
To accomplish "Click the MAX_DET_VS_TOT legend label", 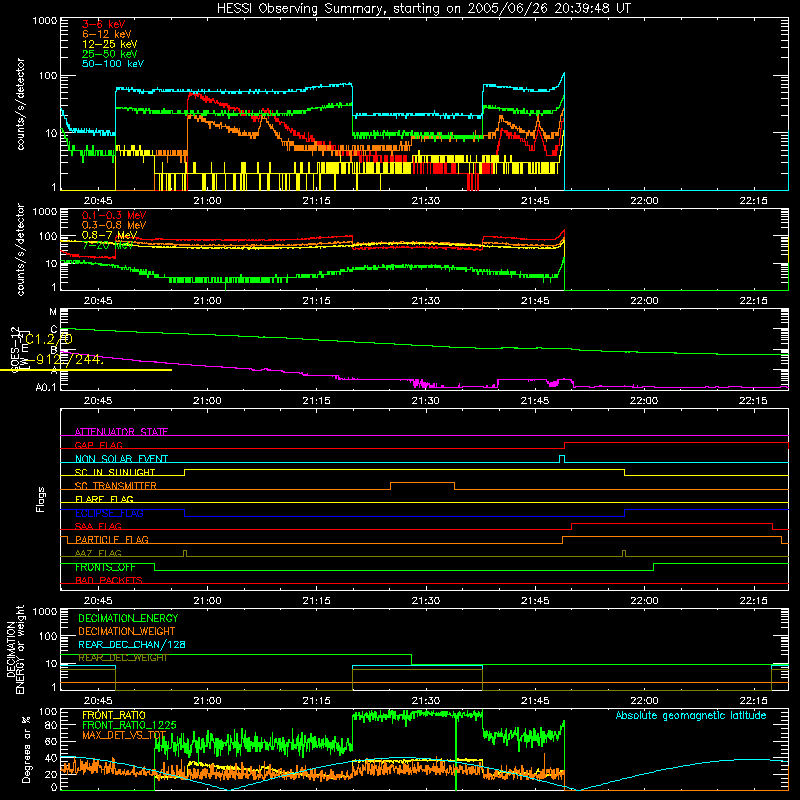I will click(x=124, y=735).
